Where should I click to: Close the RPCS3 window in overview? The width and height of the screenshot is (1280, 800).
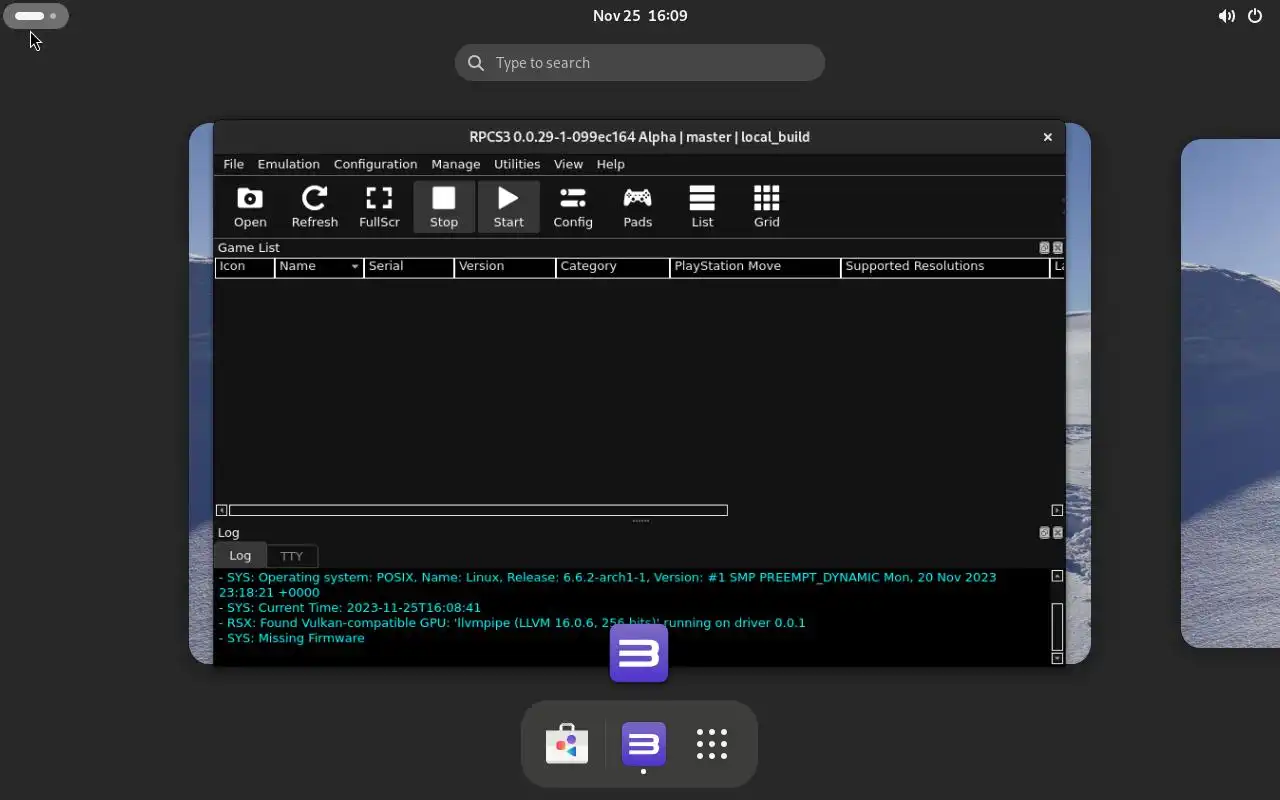(1047, 137)
